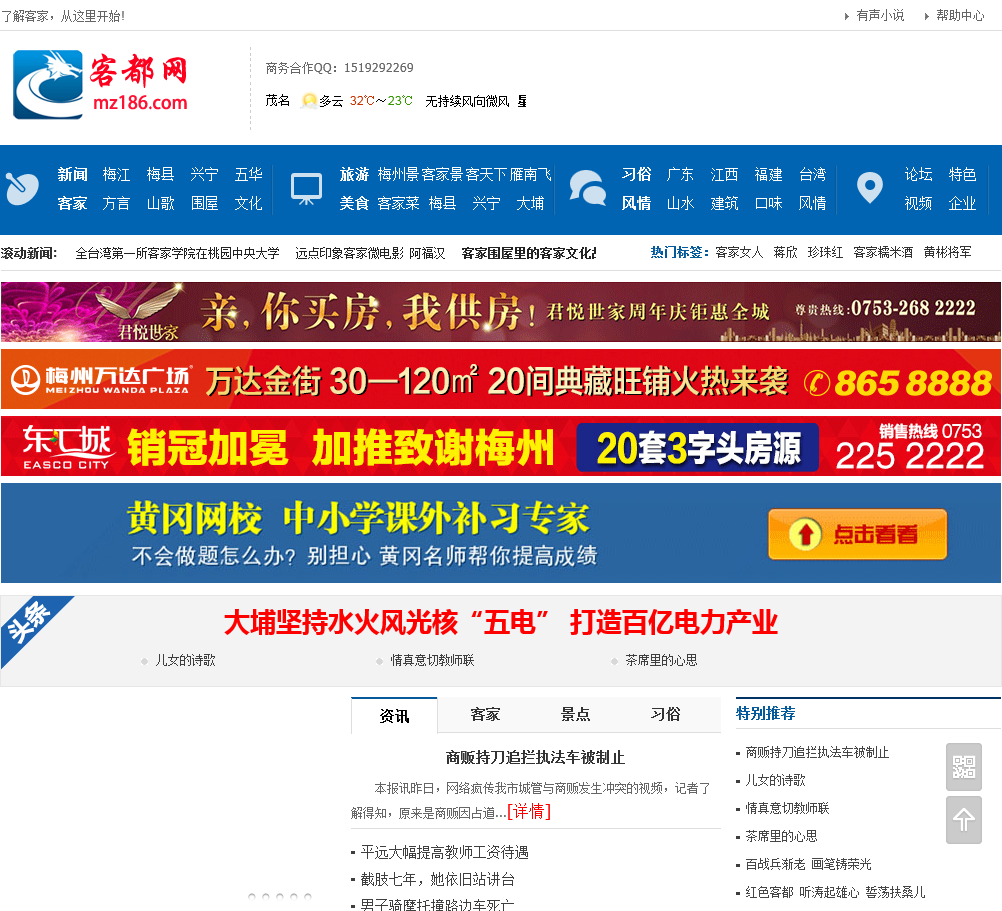Click hot tag 客家糯米酒

coord(883,252)
